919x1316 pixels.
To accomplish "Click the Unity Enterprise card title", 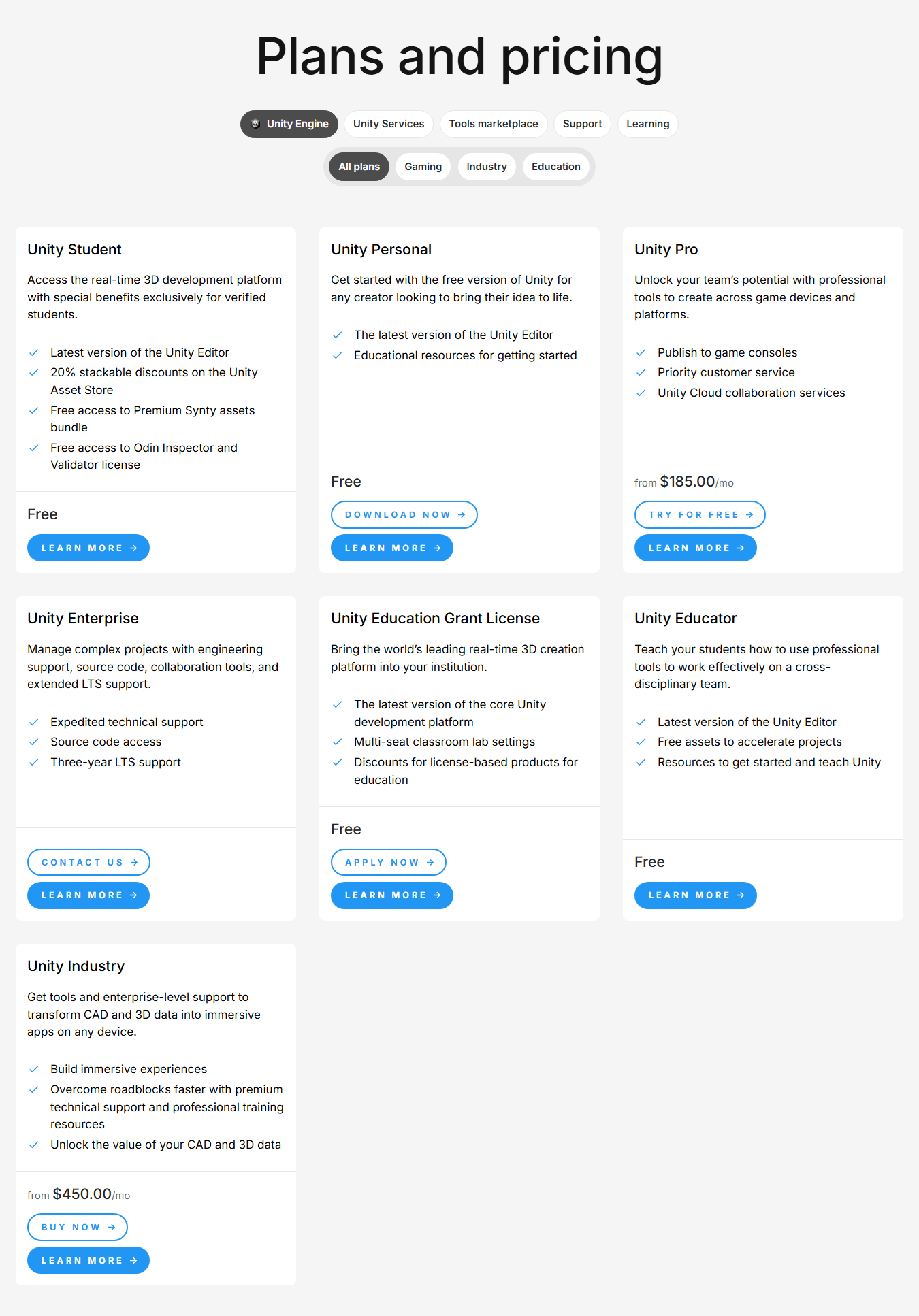I will point(83,619).
